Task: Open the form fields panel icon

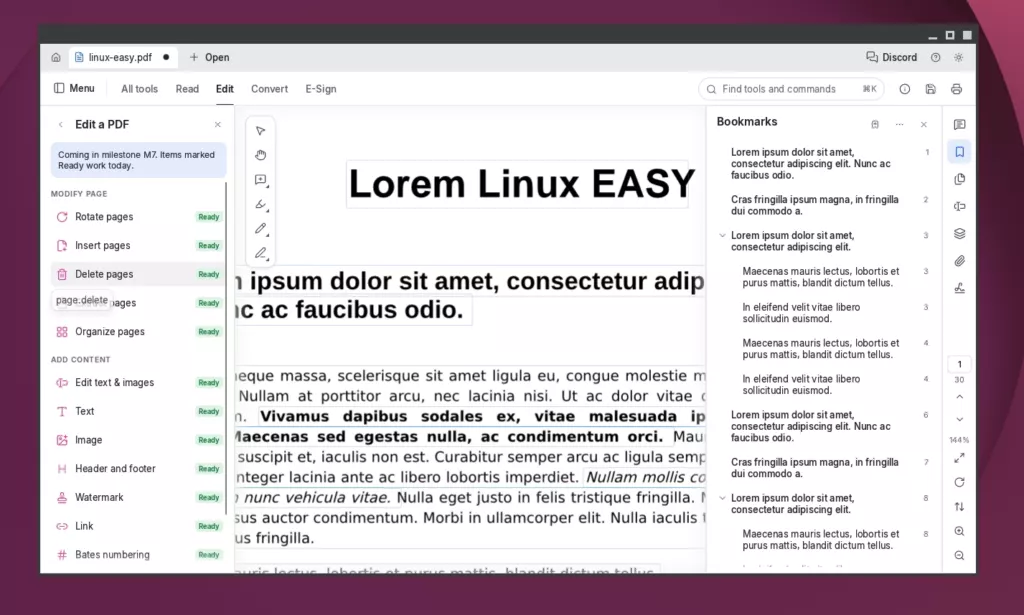Action: [959, 206]
